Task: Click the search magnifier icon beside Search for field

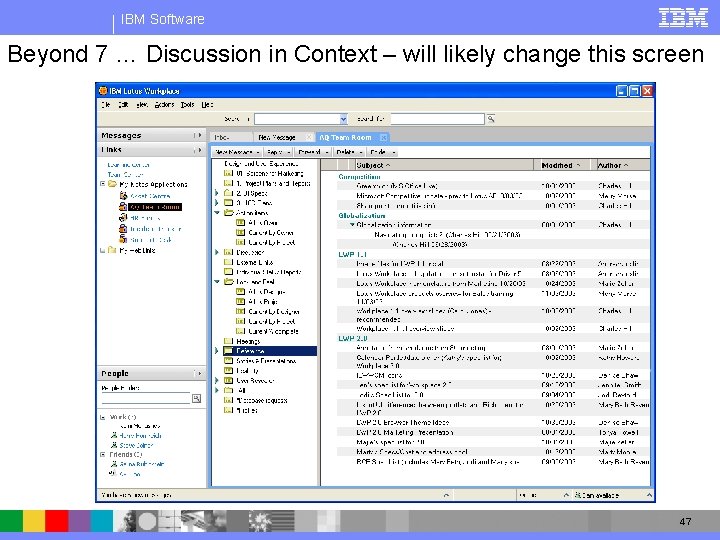Action: point(491,119)
